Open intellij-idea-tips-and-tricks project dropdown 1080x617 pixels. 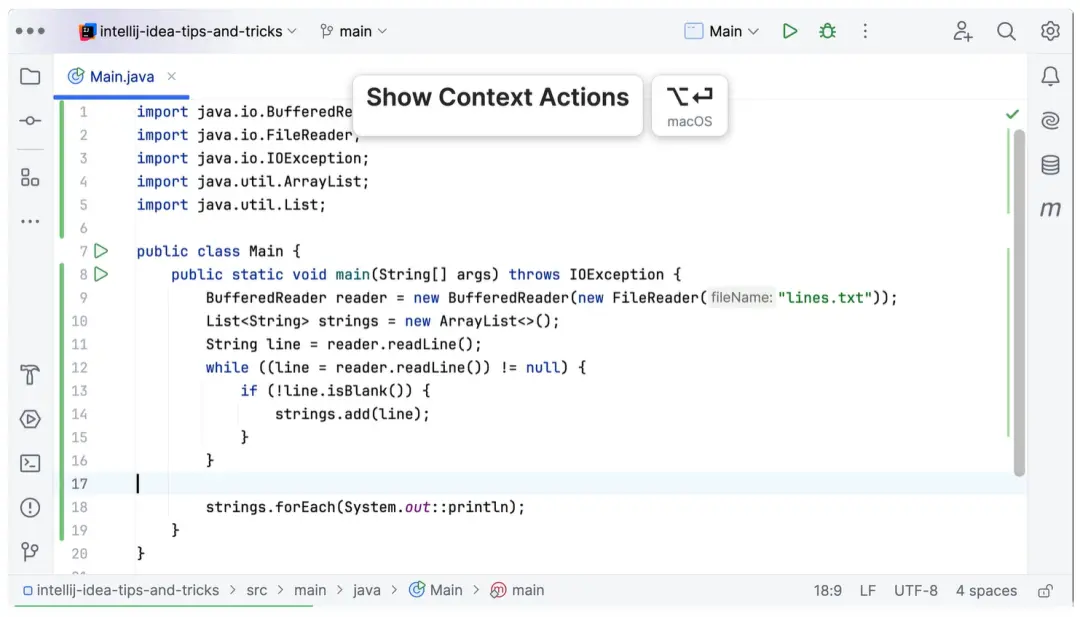[x=188, y=32]
